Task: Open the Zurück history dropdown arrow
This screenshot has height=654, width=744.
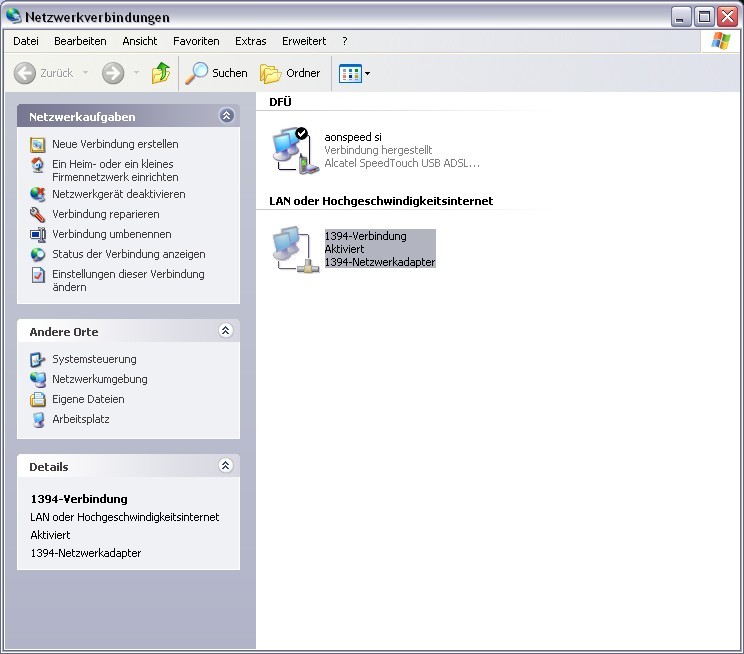Action: [85, 73]
